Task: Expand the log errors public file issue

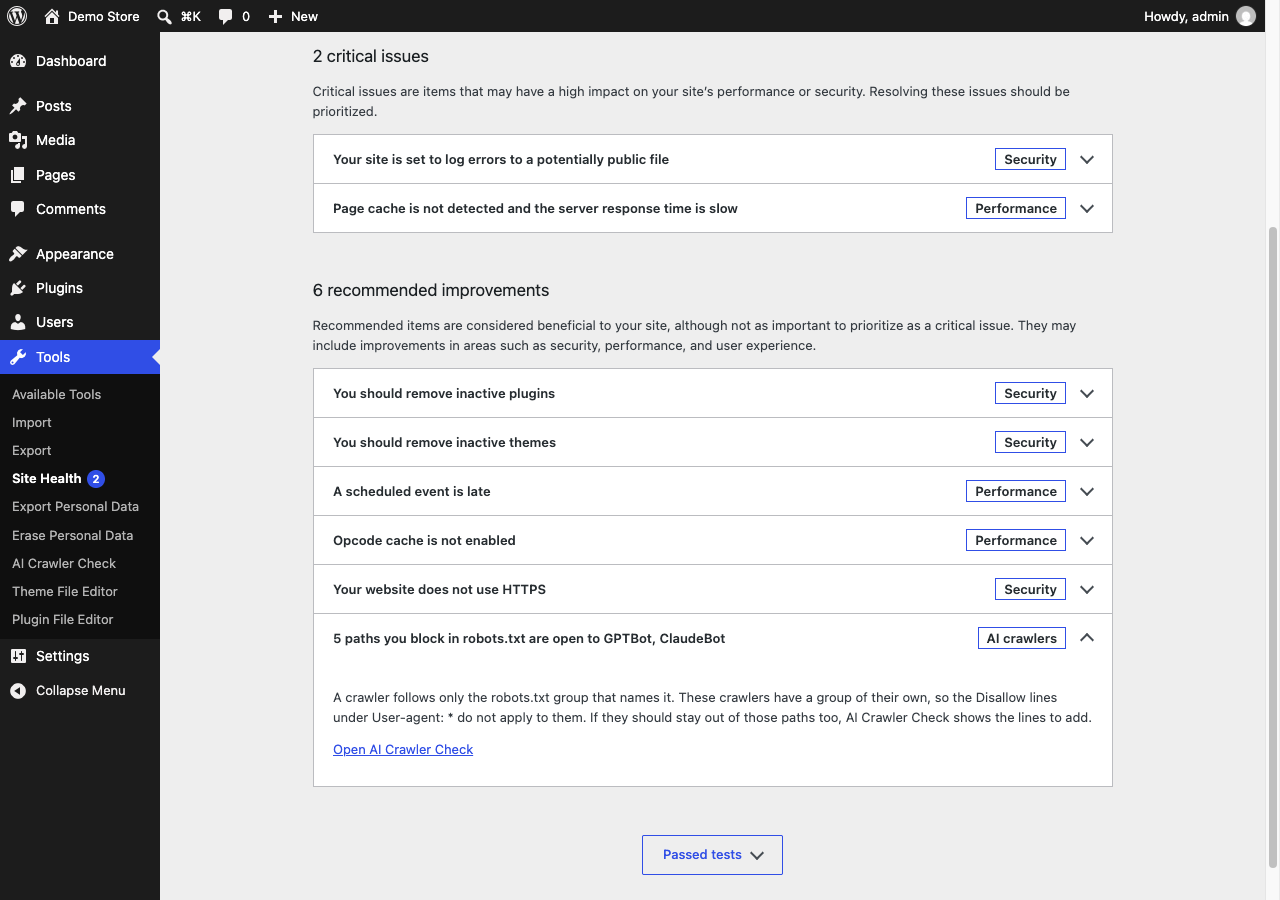Action: (x=713, y=159)
